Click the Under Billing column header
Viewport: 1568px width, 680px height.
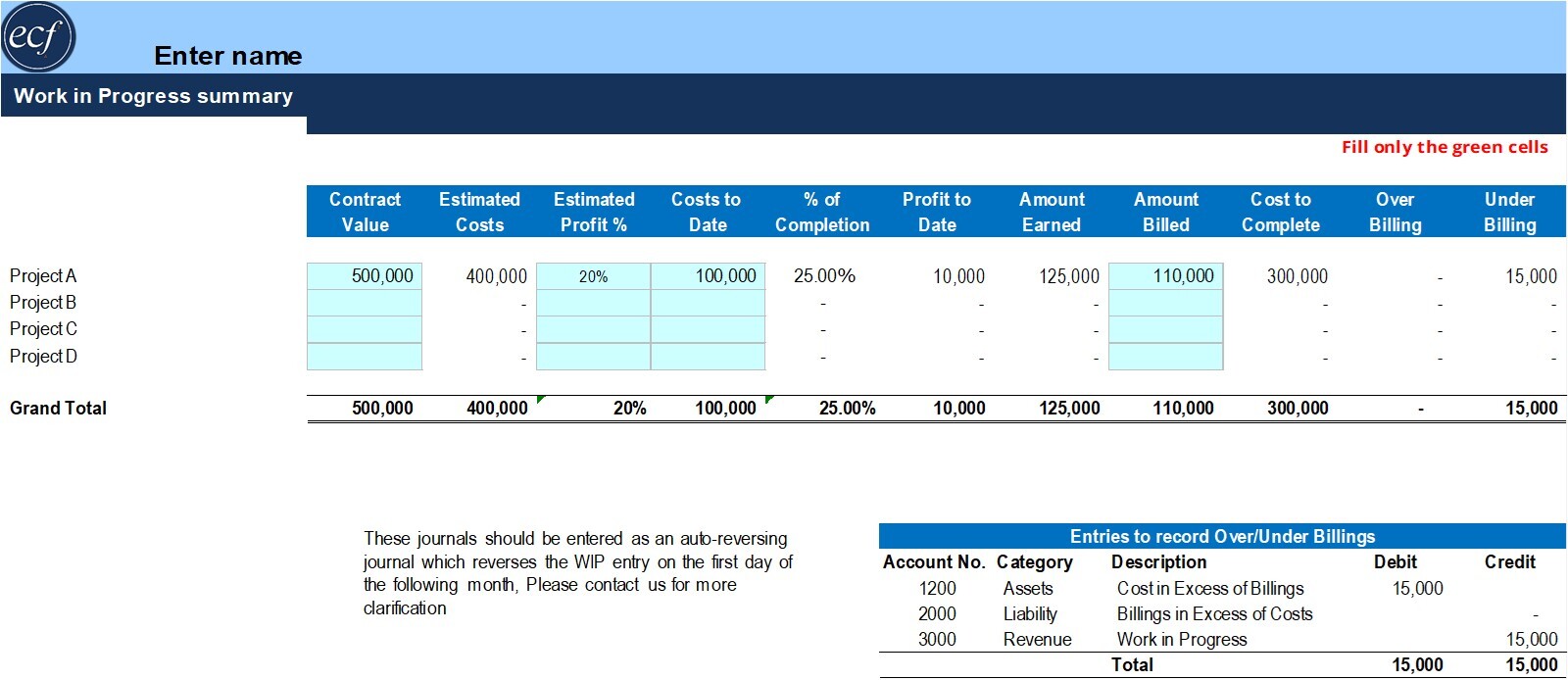pos(1510,212)
